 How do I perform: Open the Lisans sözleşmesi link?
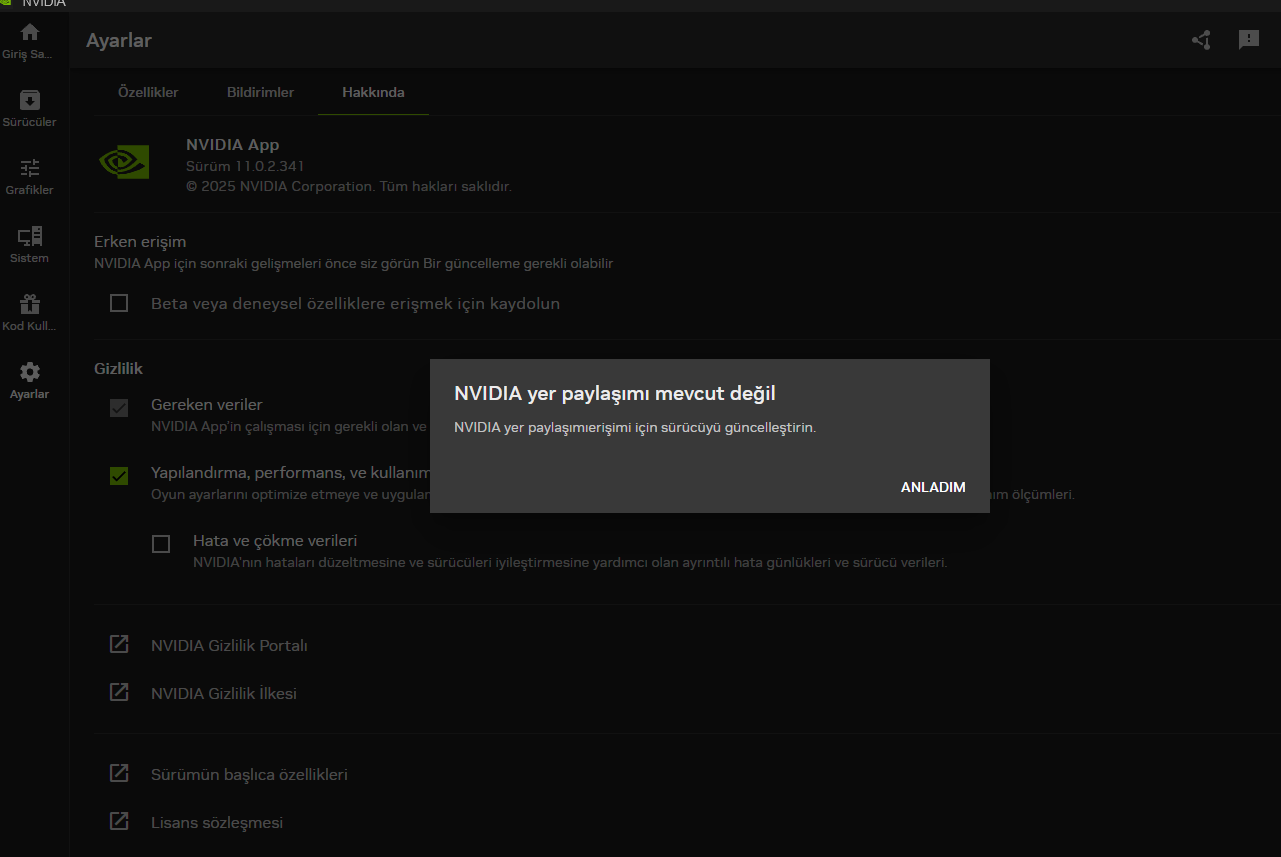[x=217, y=822]
